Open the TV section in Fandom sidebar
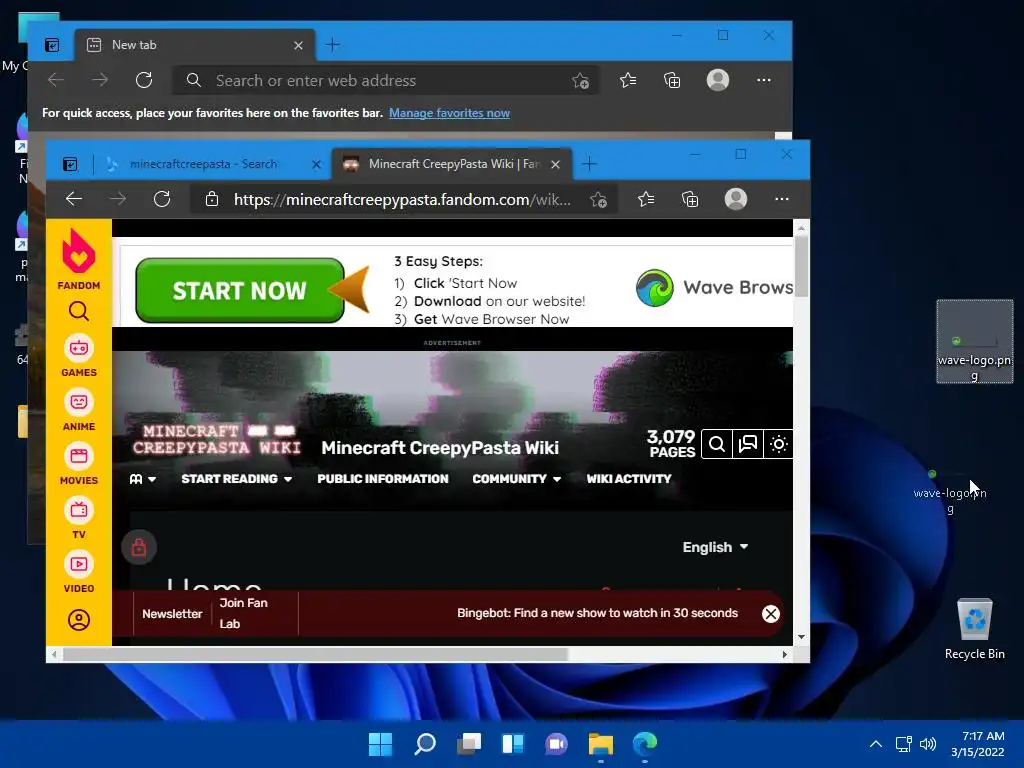Viewport: 1024px width, 768px height. [78, 519]
